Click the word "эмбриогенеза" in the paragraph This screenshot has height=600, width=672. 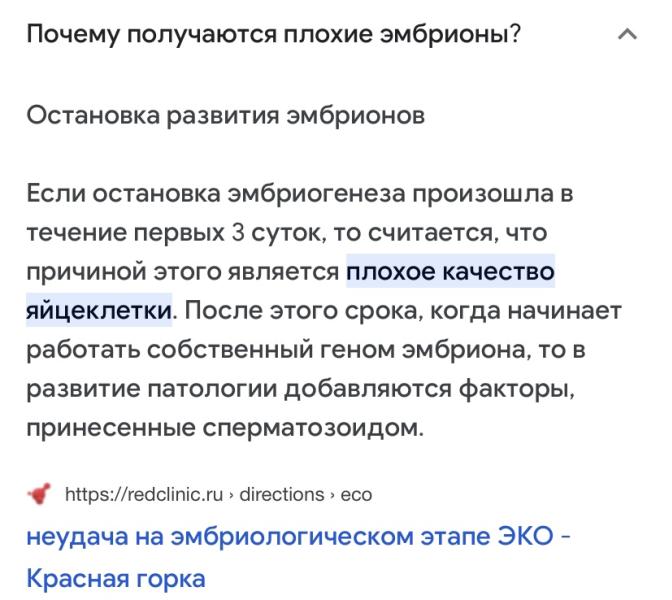pyautogui.click(x=316, y=194)
